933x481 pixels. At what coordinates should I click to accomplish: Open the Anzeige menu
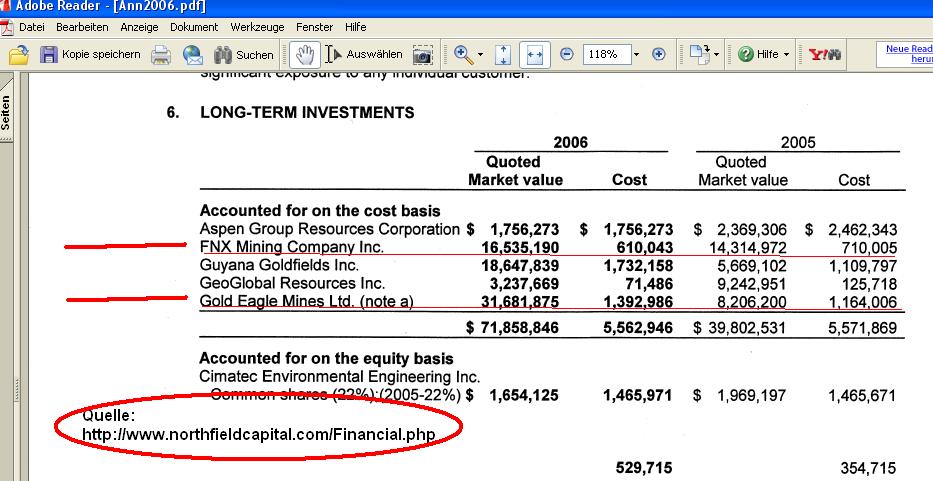(139, 27)
